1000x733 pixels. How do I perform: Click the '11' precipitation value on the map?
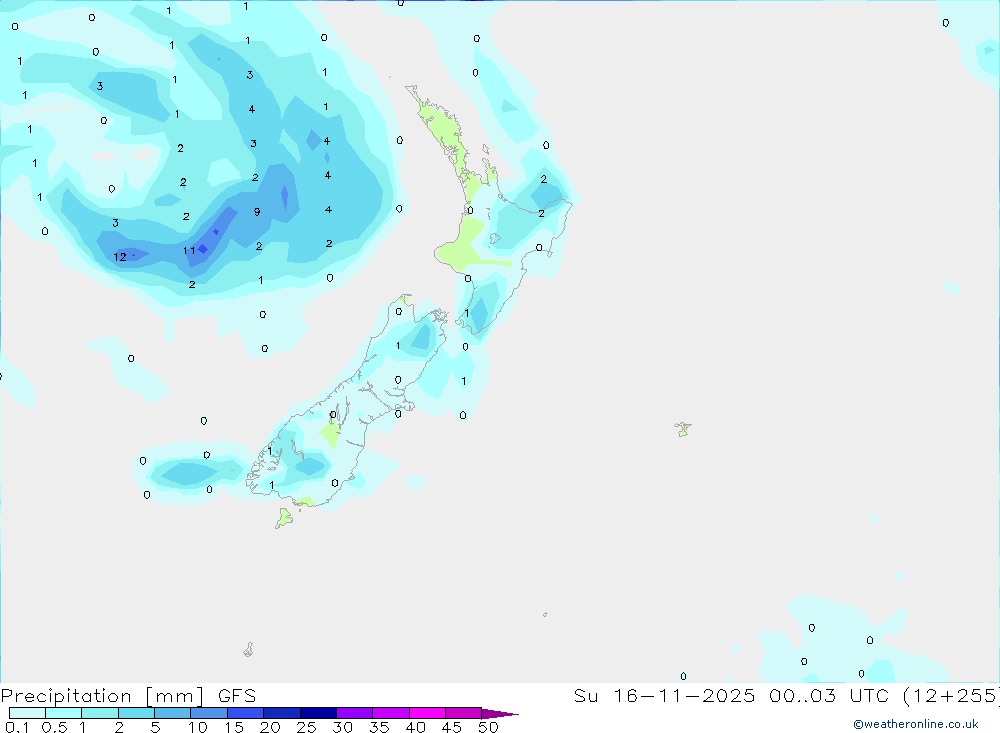coord(189,251)
